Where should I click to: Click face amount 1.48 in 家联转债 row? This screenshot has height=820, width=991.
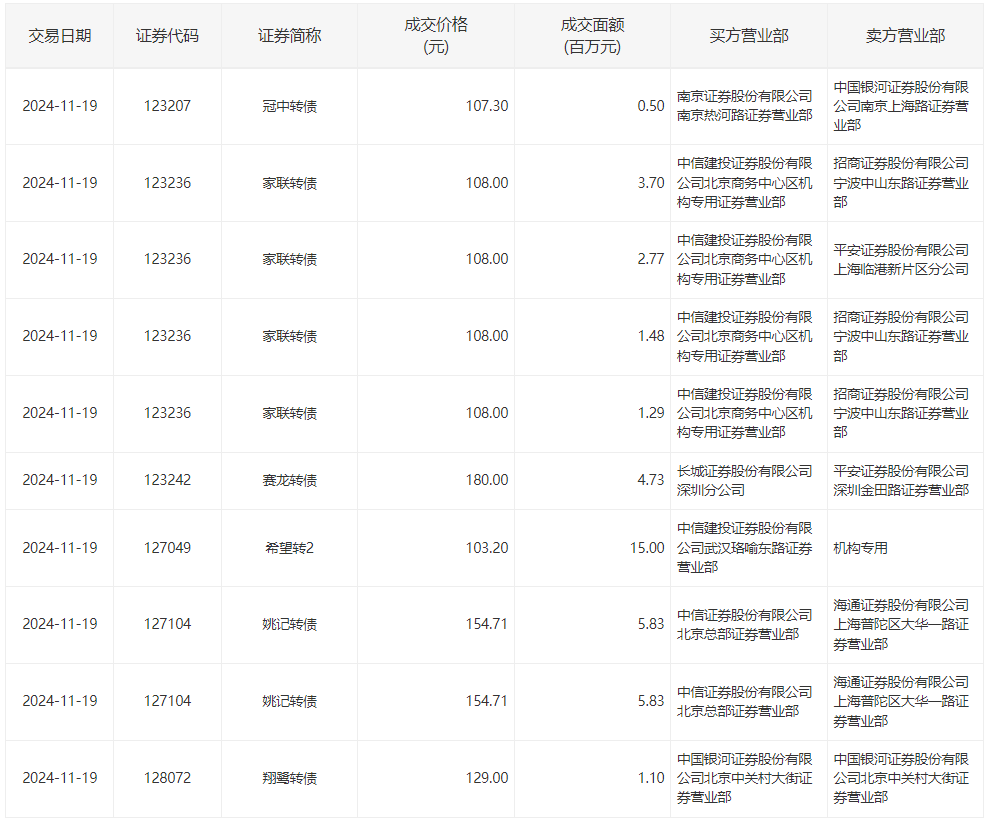651,336
